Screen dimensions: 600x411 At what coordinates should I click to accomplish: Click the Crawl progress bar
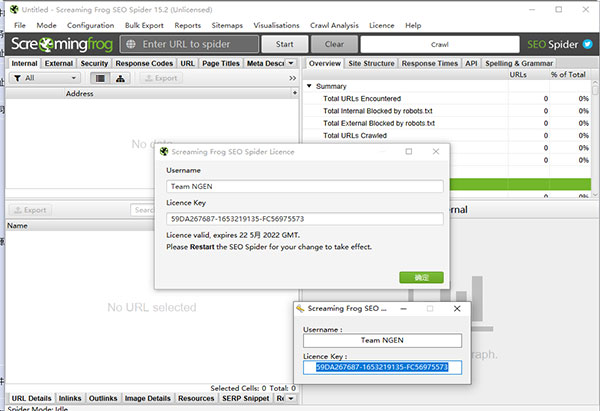[440, 44]
